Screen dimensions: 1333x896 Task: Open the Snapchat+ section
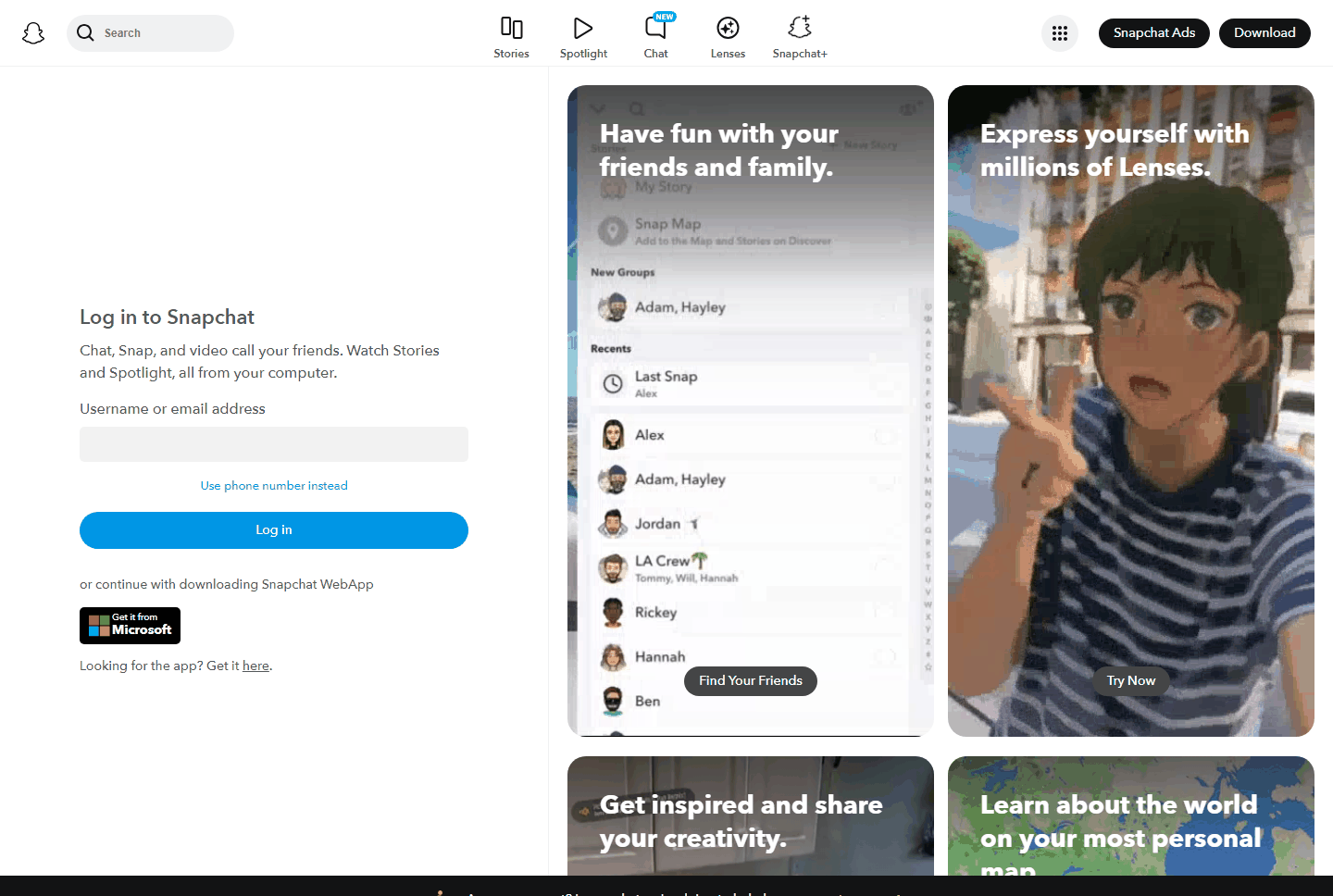(800, 38)
